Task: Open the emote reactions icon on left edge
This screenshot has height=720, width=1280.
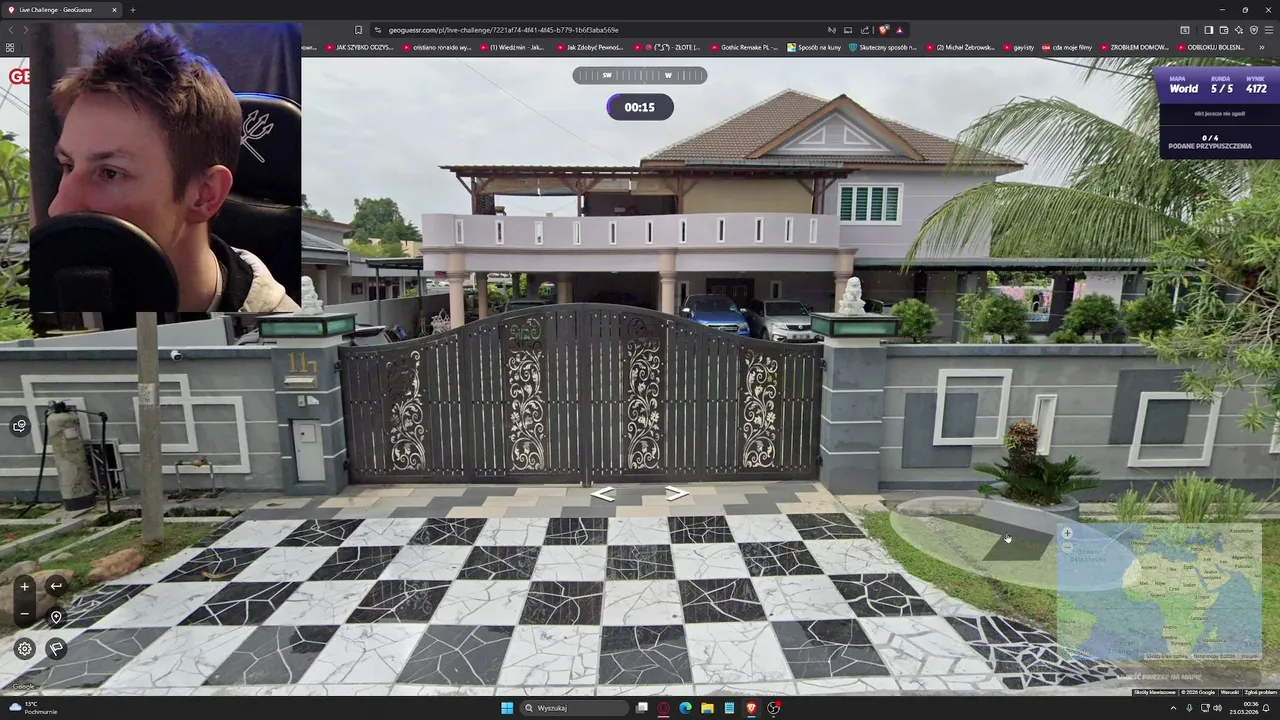Action: (x=19, y=426)
